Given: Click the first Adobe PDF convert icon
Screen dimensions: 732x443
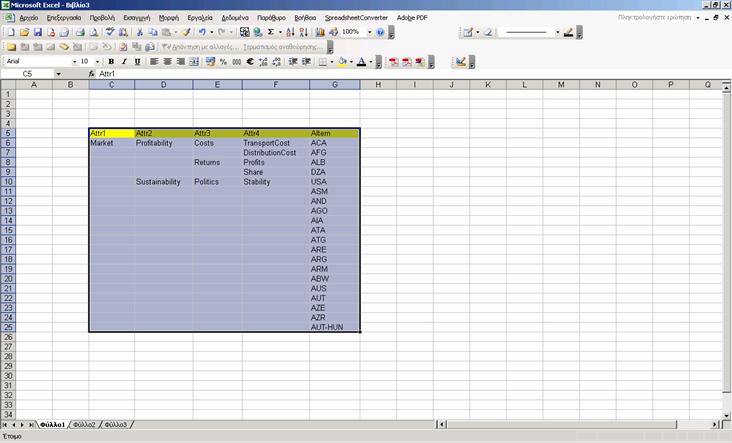Looking at the screenshot, I should pos(394,62).
